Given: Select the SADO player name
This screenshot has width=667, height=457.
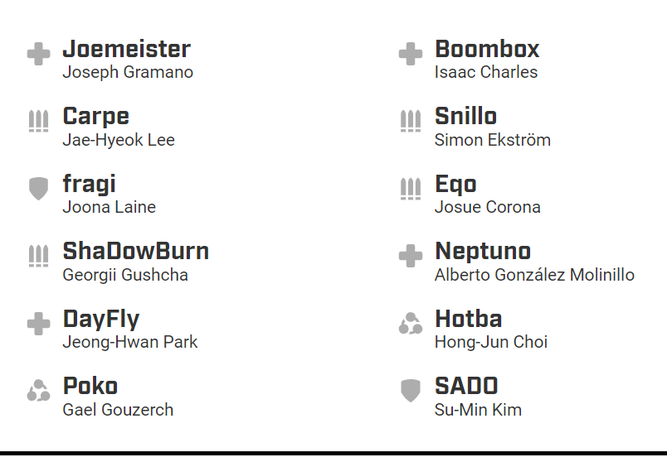Looking at the screenshot, I should pos(466,386).
